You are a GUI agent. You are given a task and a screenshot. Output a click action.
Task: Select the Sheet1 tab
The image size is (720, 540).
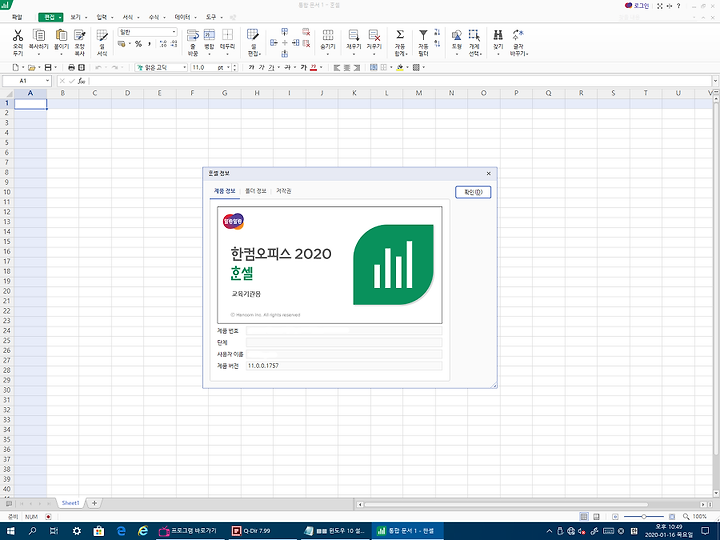coord(71,503)
